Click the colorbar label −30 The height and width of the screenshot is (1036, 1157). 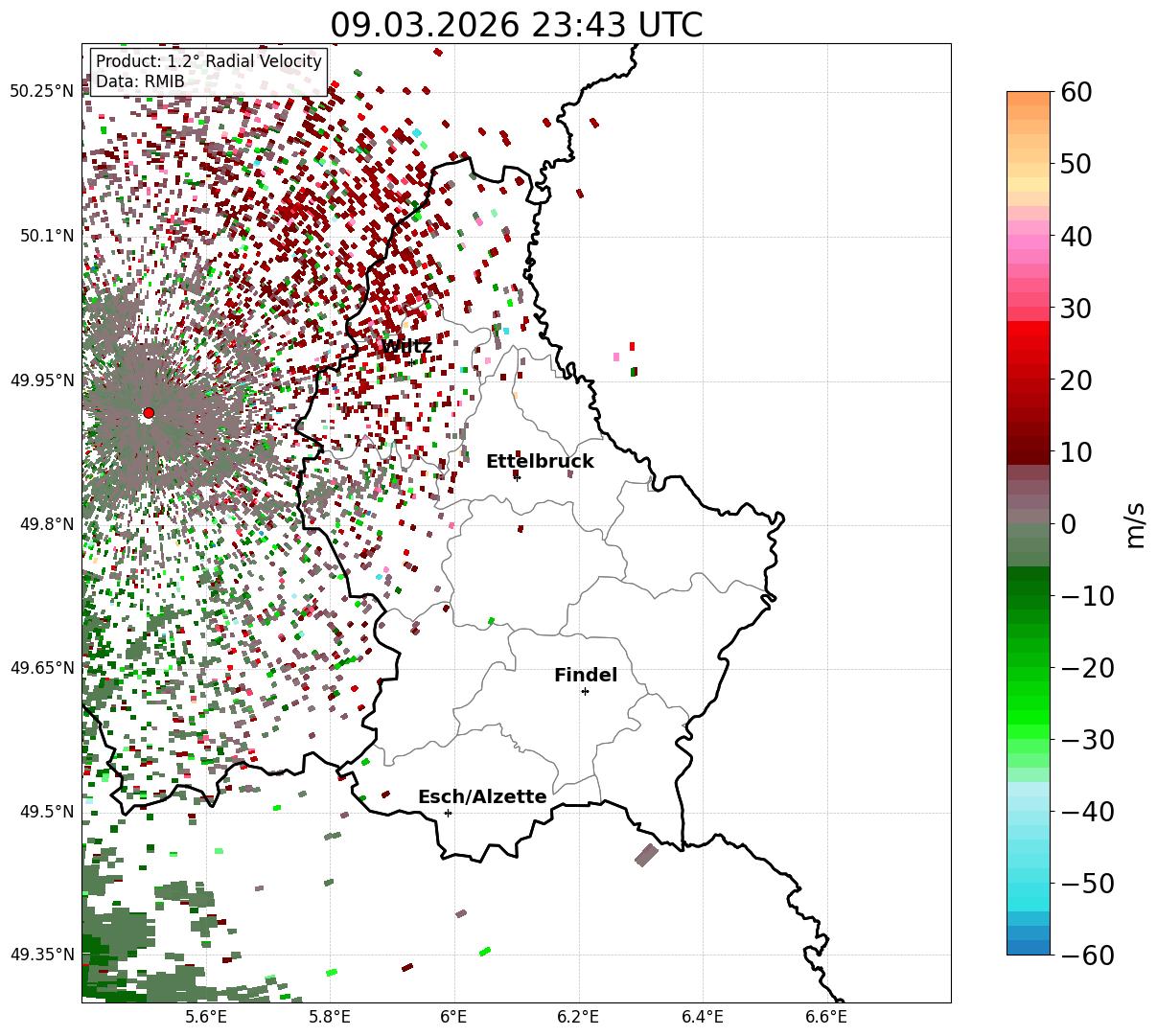[1087, 740]
